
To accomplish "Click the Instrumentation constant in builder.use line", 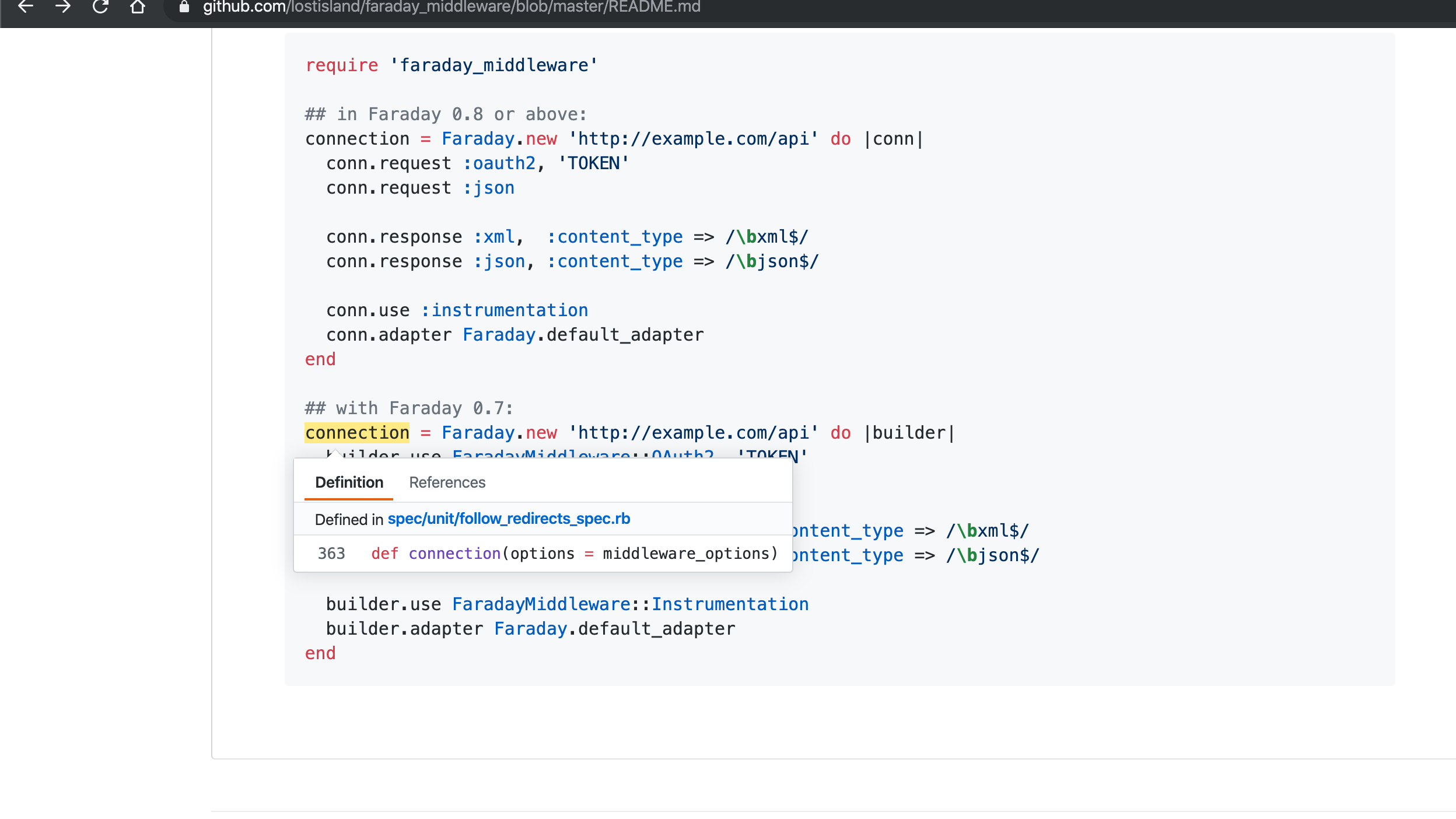I will click(x=730, y=604).
